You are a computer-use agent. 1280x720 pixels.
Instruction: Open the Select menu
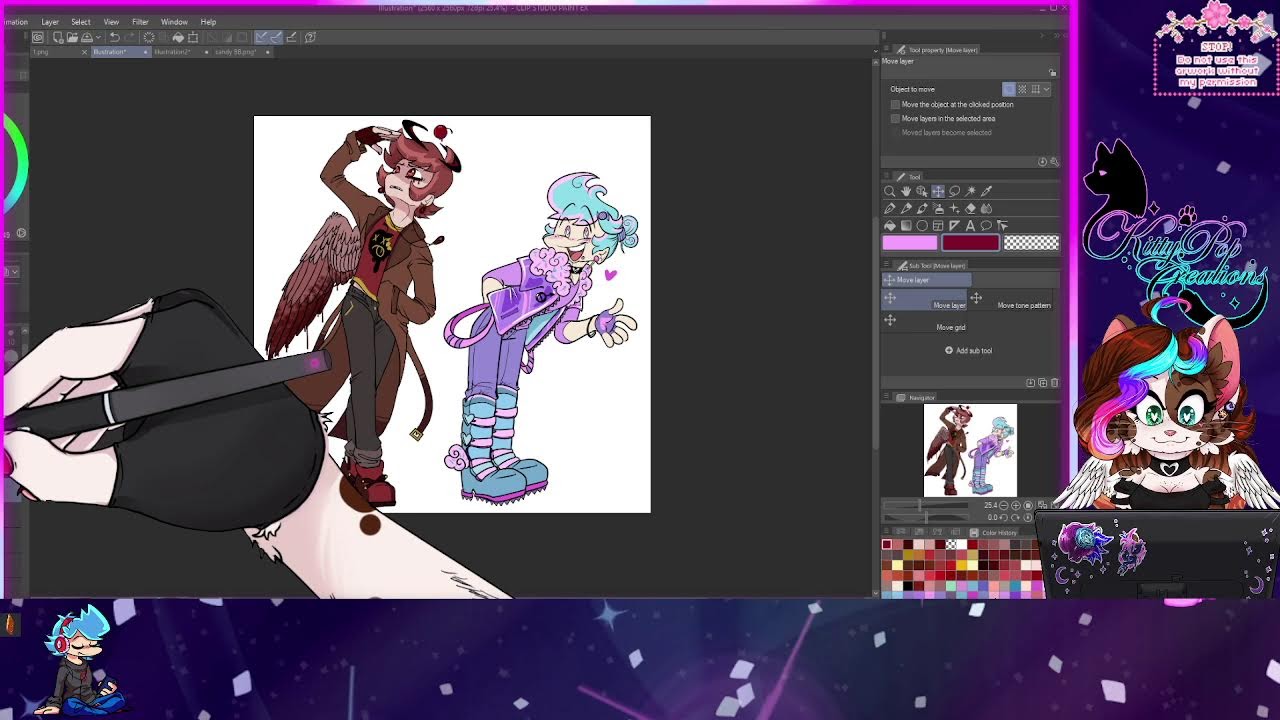(x=81, y=21)
